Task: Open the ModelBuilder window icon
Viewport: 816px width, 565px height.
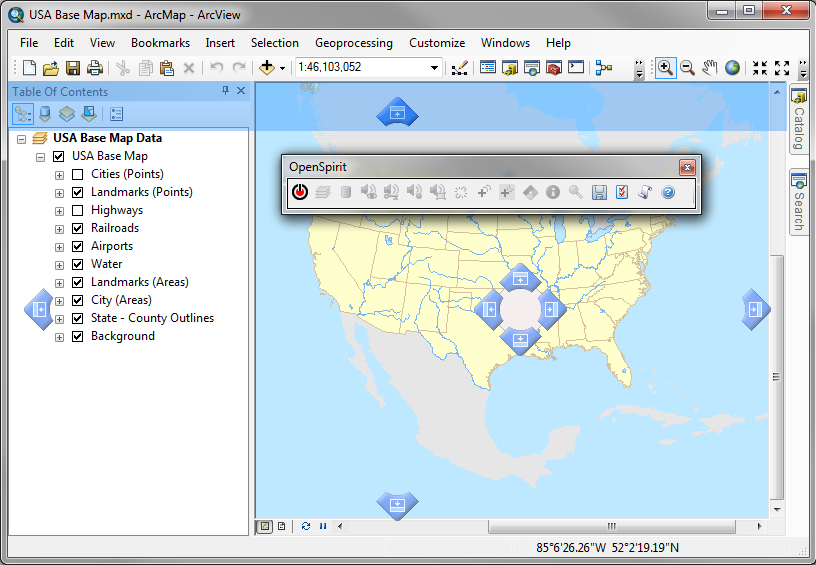Action: pyautogui.click(x=604, y=68)
